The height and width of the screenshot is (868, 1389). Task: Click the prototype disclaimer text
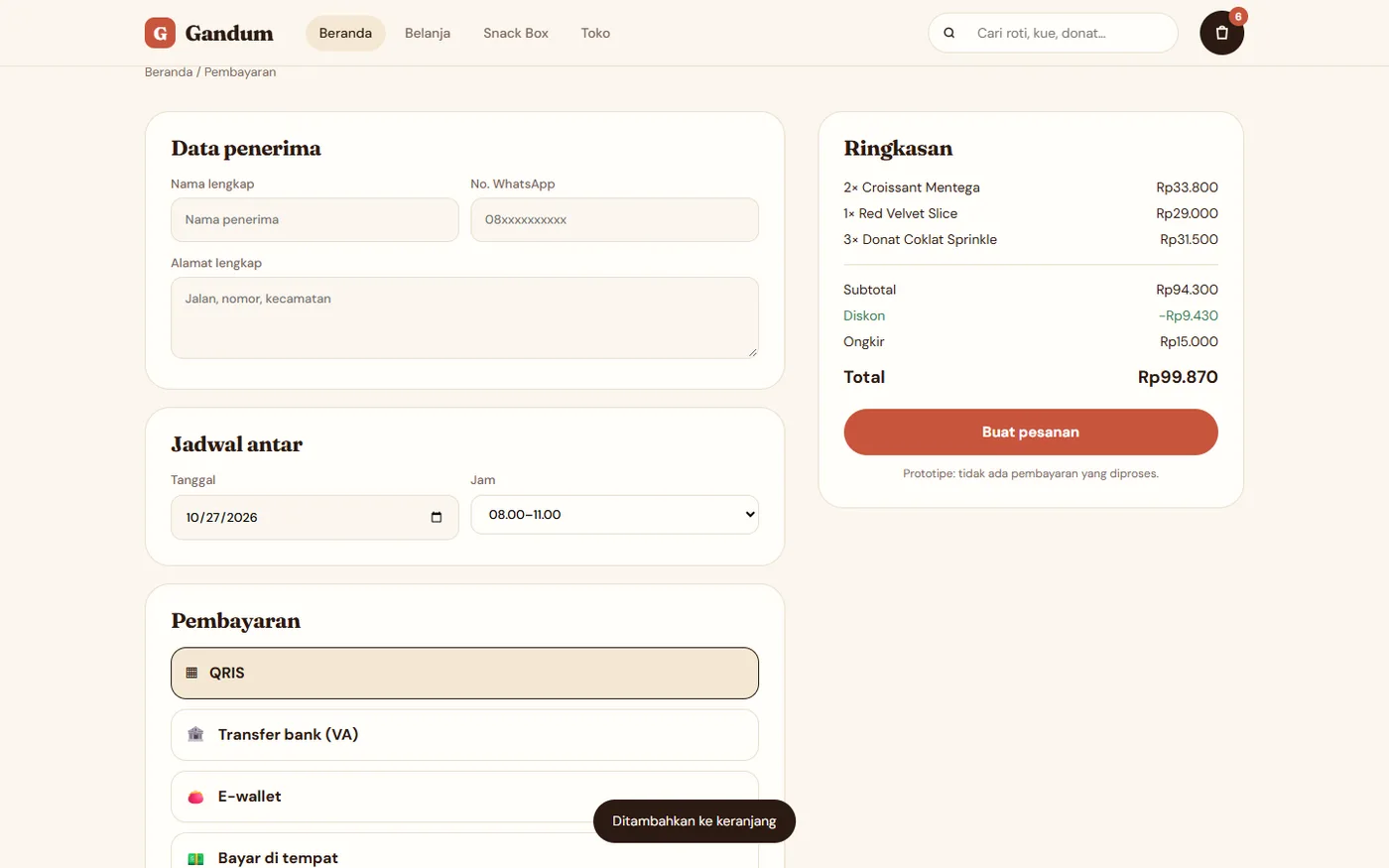tap(1031, 474)
